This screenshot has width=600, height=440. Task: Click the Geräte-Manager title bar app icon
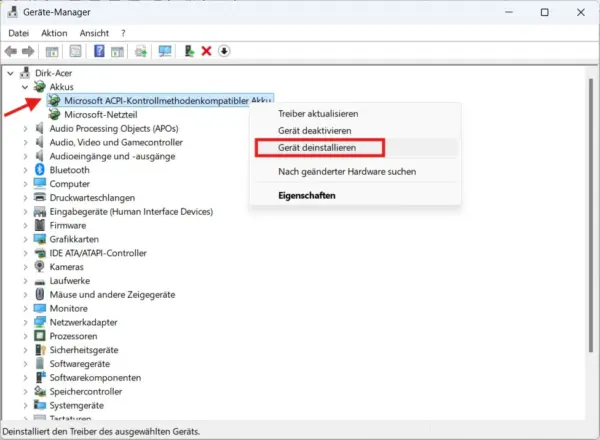(x=13, y=12)
